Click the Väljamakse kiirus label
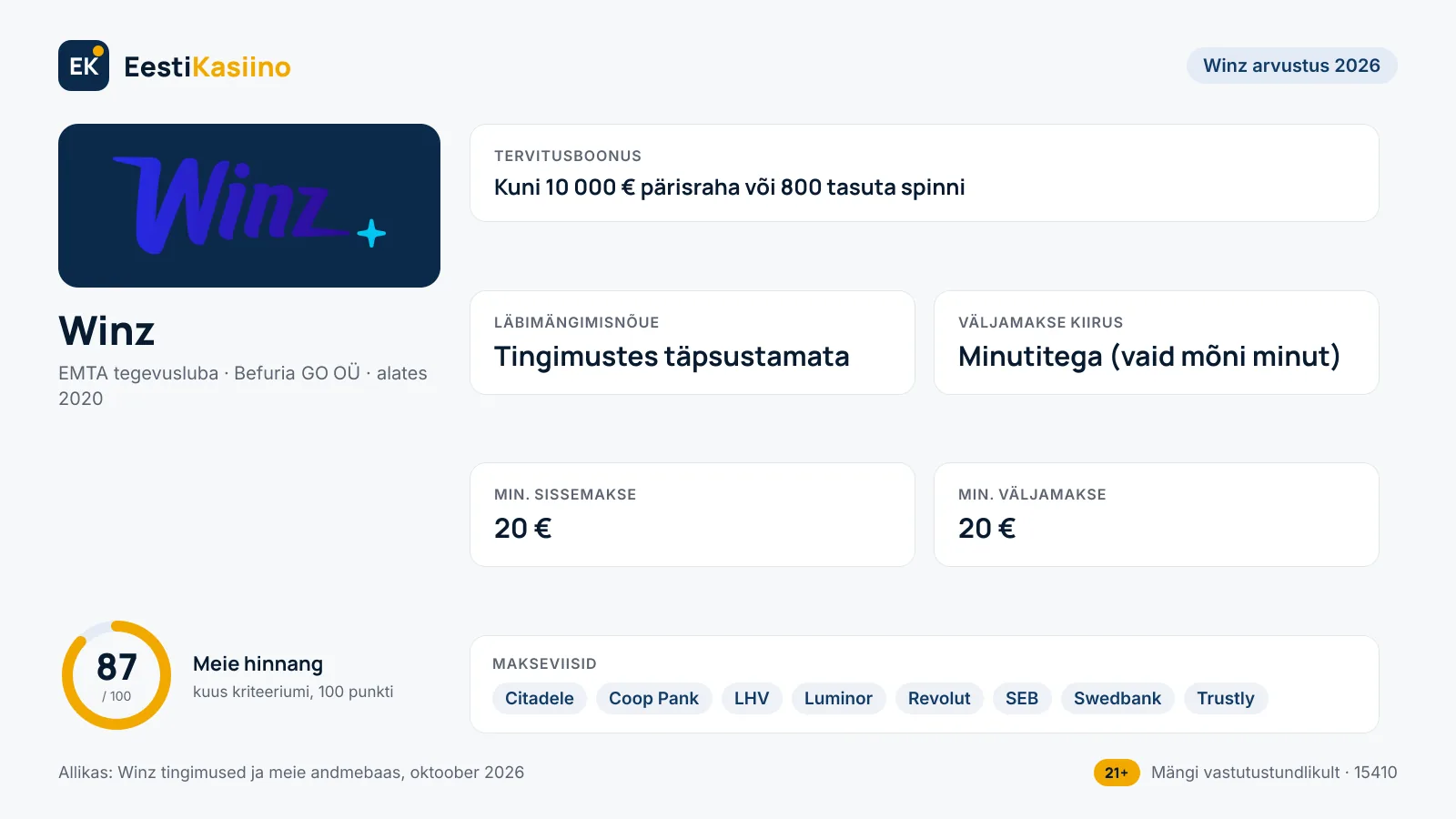Screen dimensions: 1456x819 point(1041,323)
